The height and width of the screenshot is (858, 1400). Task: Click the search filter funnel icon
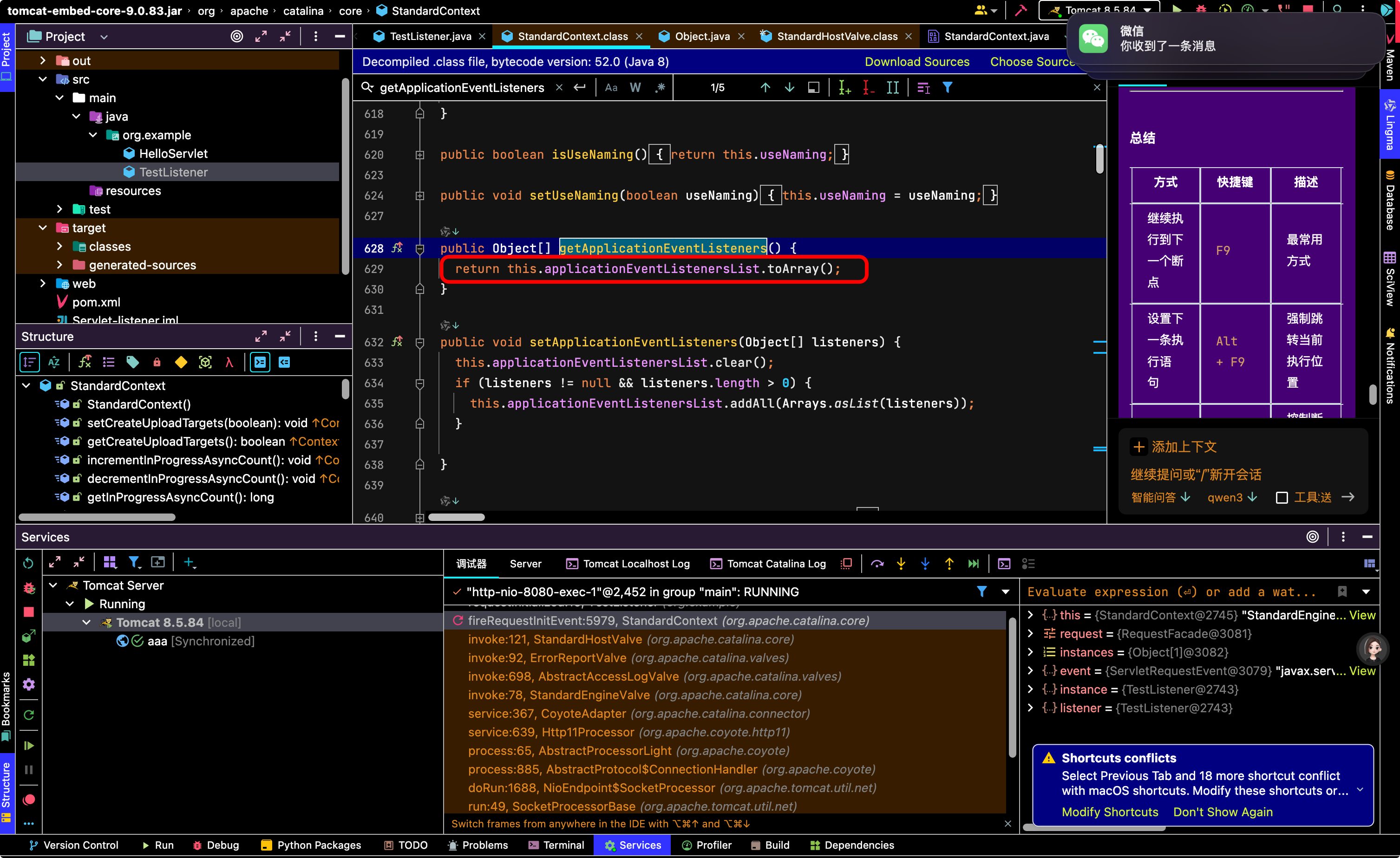[947, 87]
